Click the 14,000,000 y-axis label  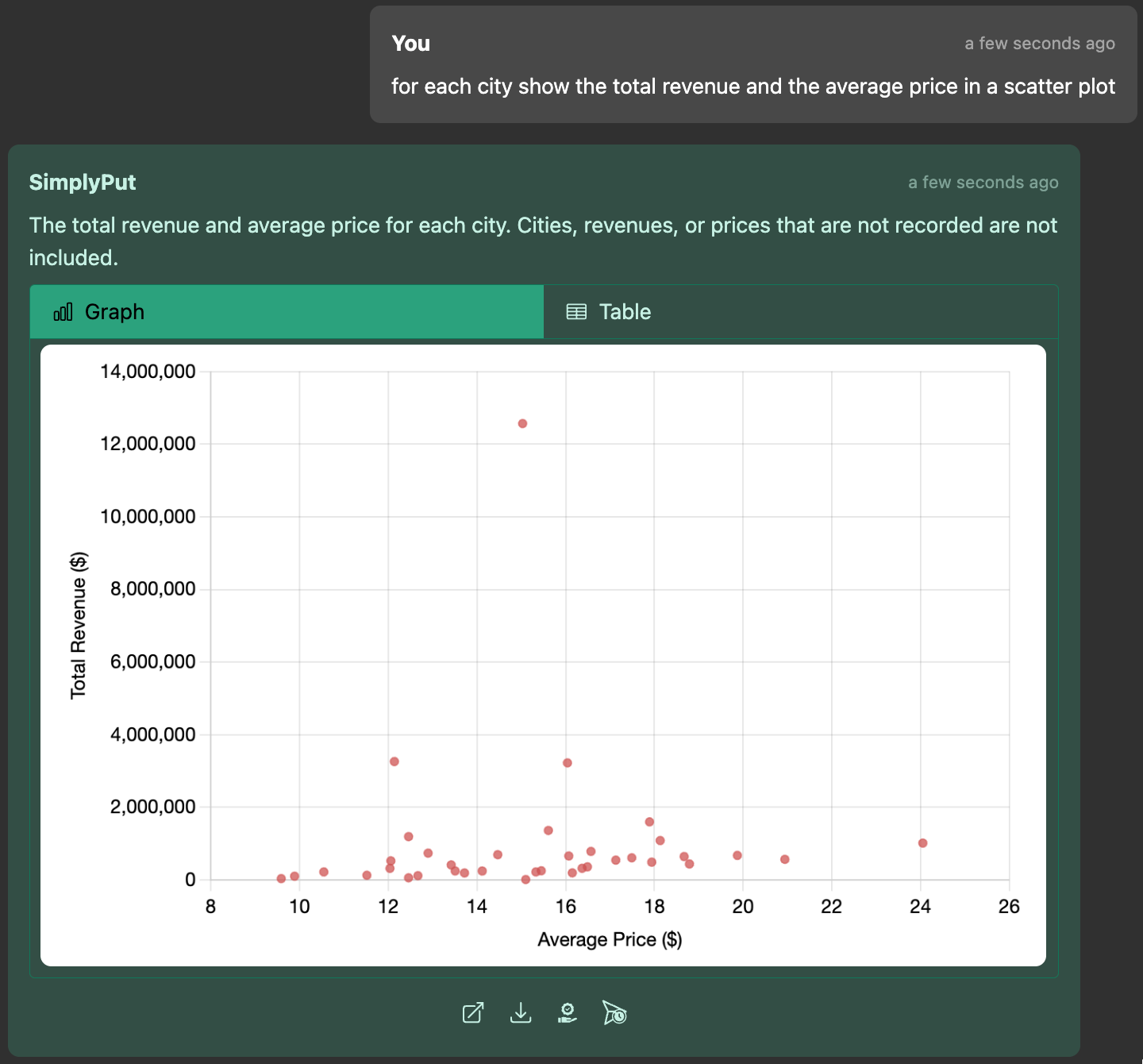[148, 371]
